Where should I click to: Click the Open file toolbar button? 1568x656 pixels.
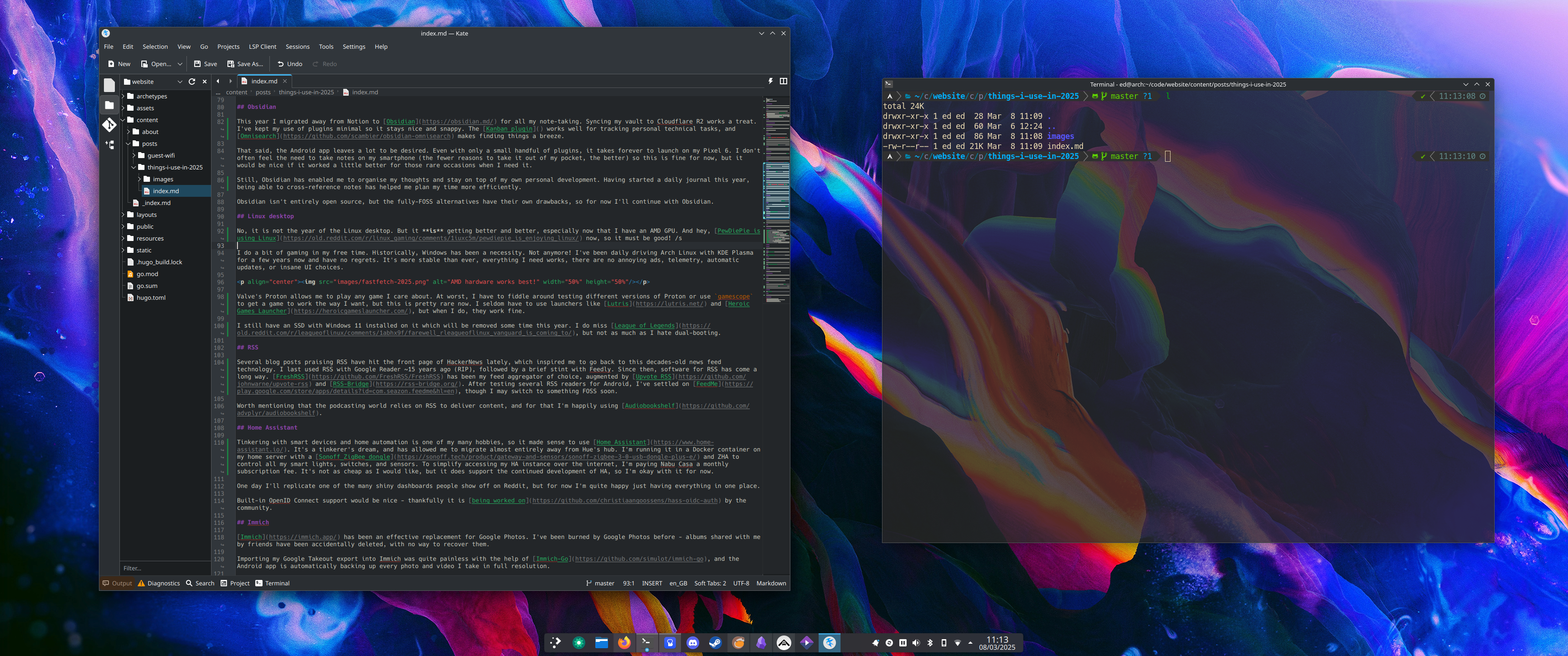tap(156, 64)
